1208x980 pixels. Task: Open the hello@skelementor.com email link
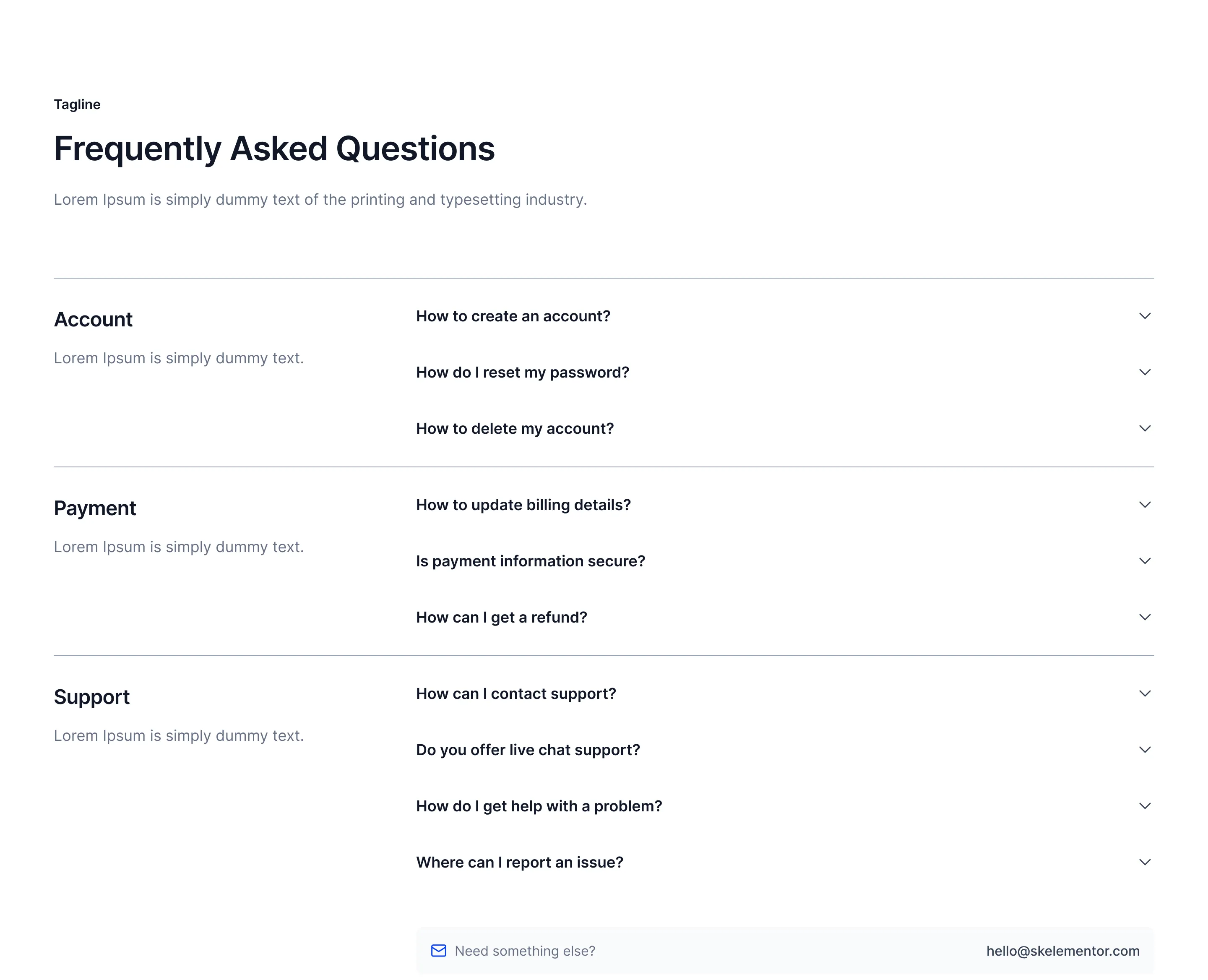(x=1063, y=951)
